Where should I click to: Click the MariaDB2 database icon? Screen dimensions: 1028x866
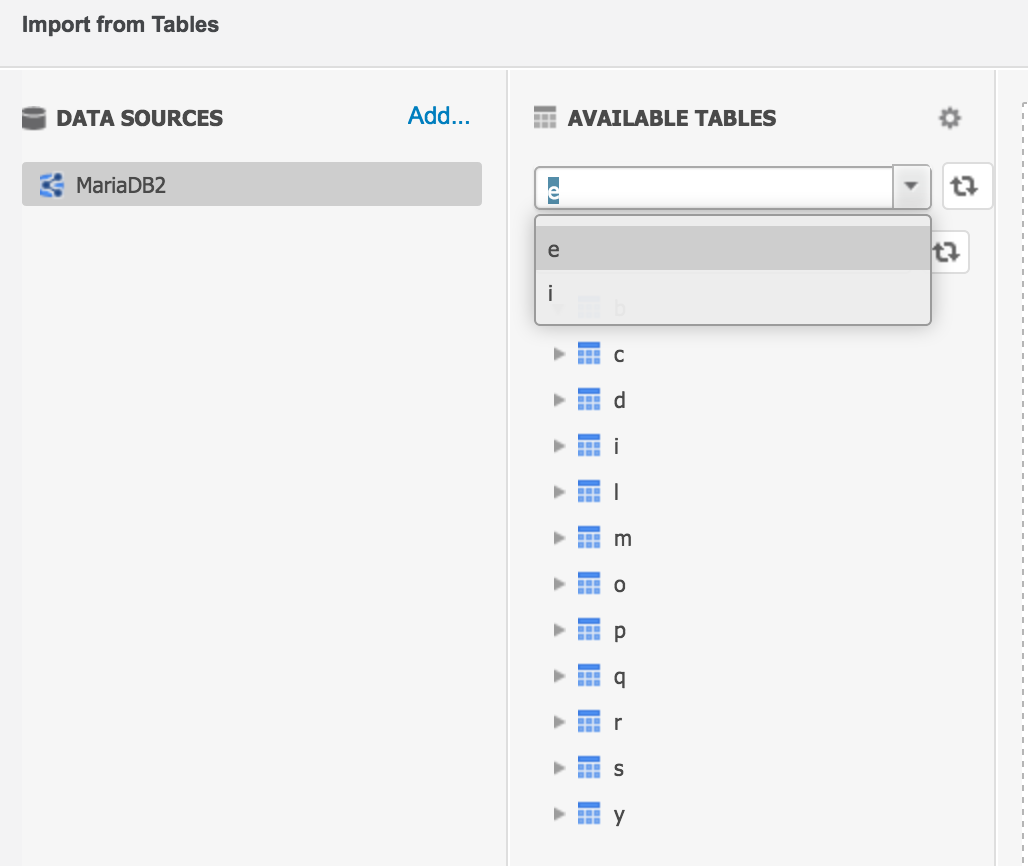pyautogui.click(x=50, y=184)
